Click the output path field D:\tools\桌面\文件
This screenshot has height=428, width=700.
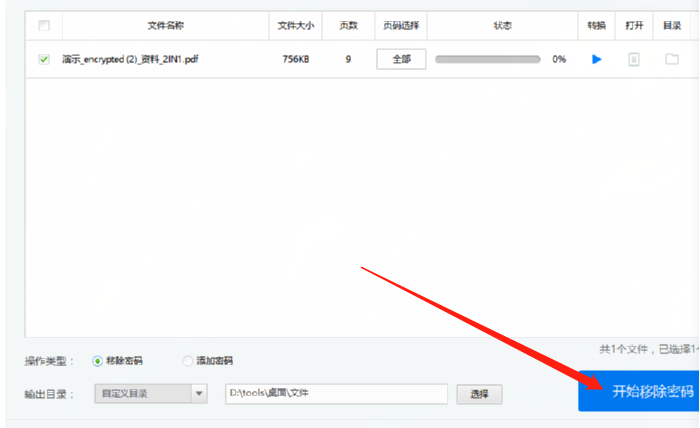coord(335,394)
